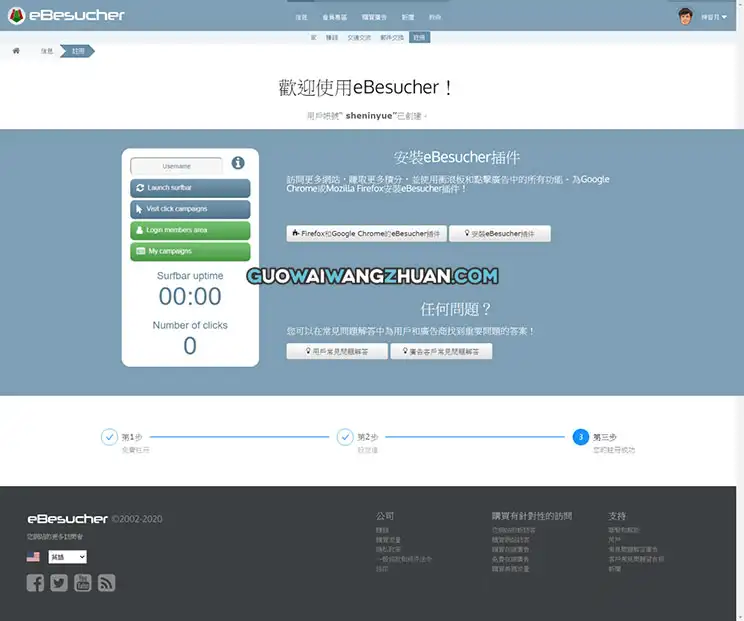Screen dimensions: 744x621
Task: Open the 新聞 item in top navigation
Action: point(408,17)
